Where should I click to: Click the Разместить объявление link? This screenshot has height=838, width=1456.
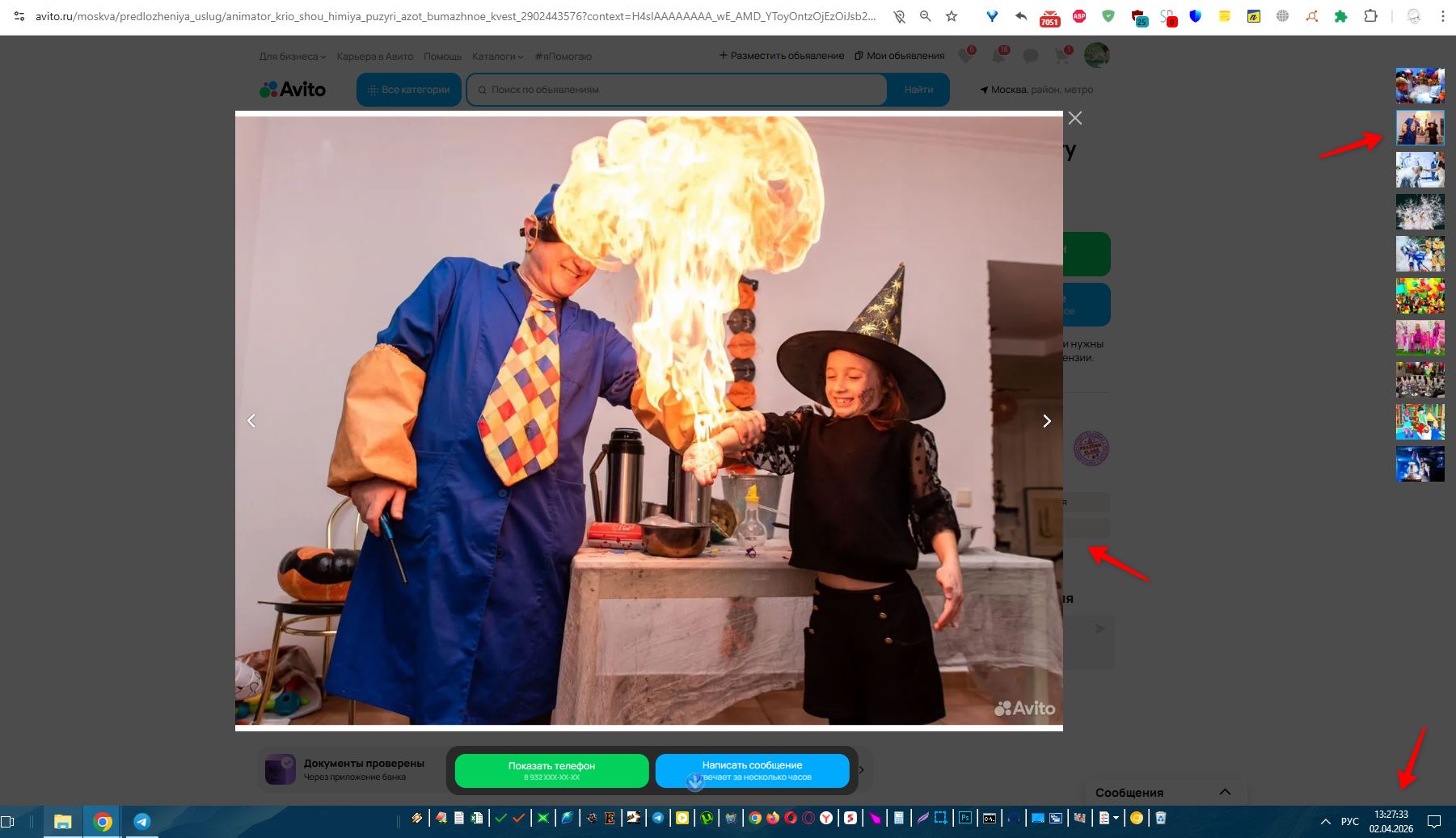point(782,56)
